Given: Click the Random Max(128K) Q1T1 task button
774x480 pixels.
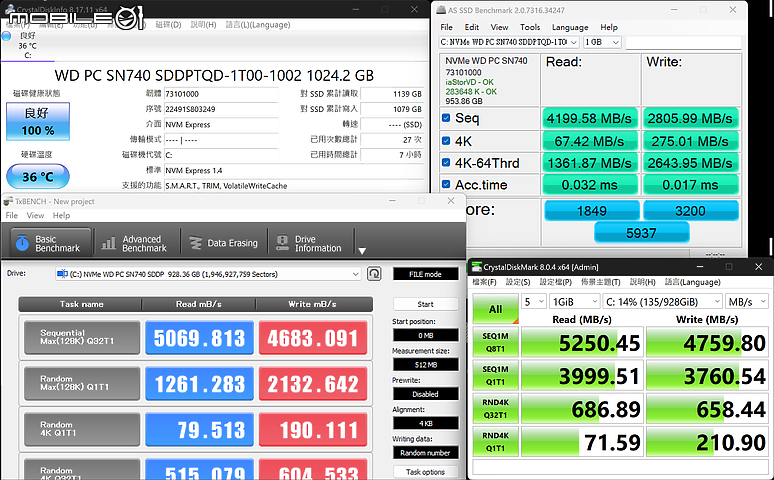Looking at the screenshot, I should [x=82, y=383].
